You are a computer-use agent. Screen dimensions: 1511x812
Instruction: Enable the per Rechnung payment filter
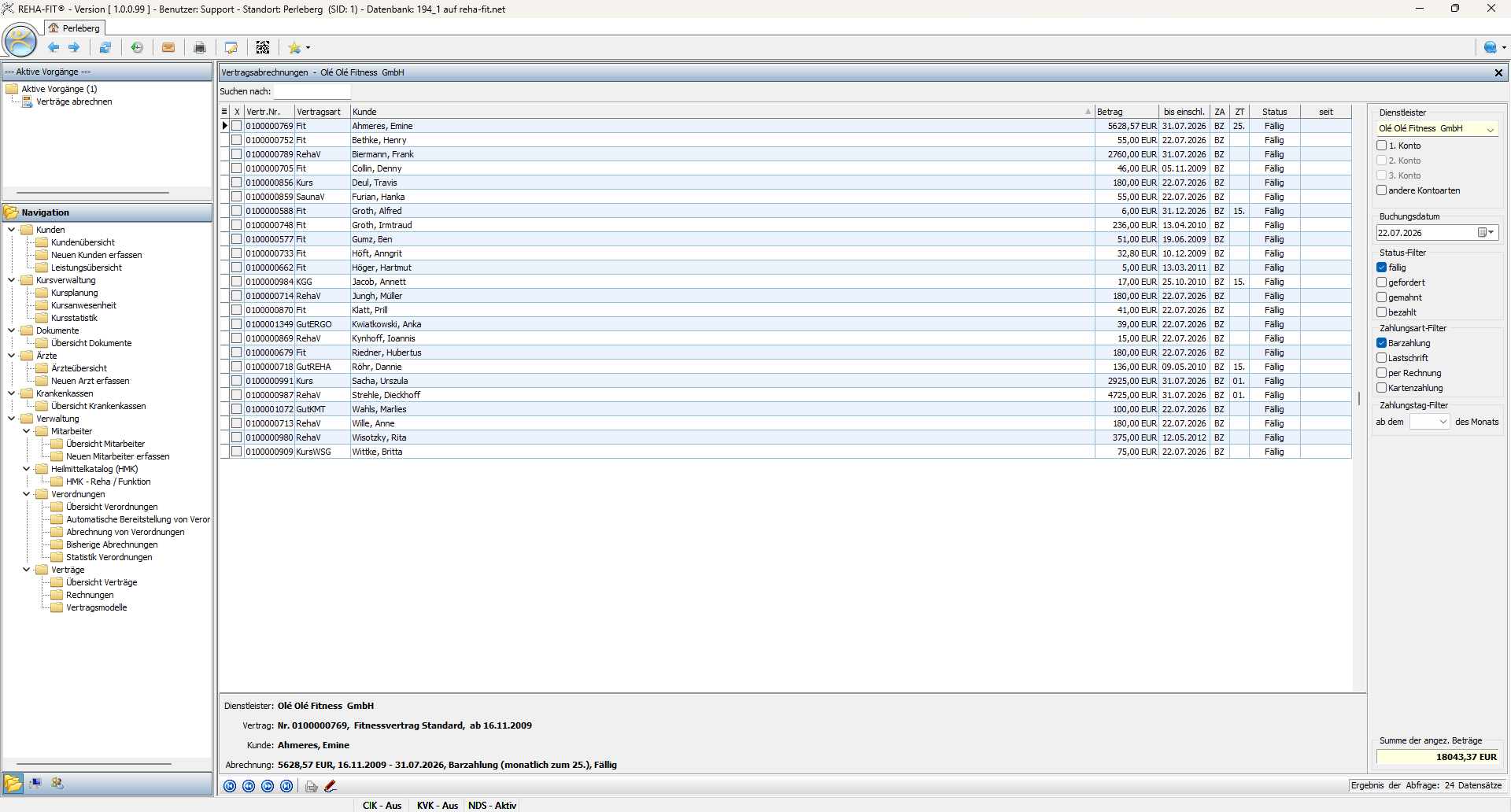[x=1381, y=373]
